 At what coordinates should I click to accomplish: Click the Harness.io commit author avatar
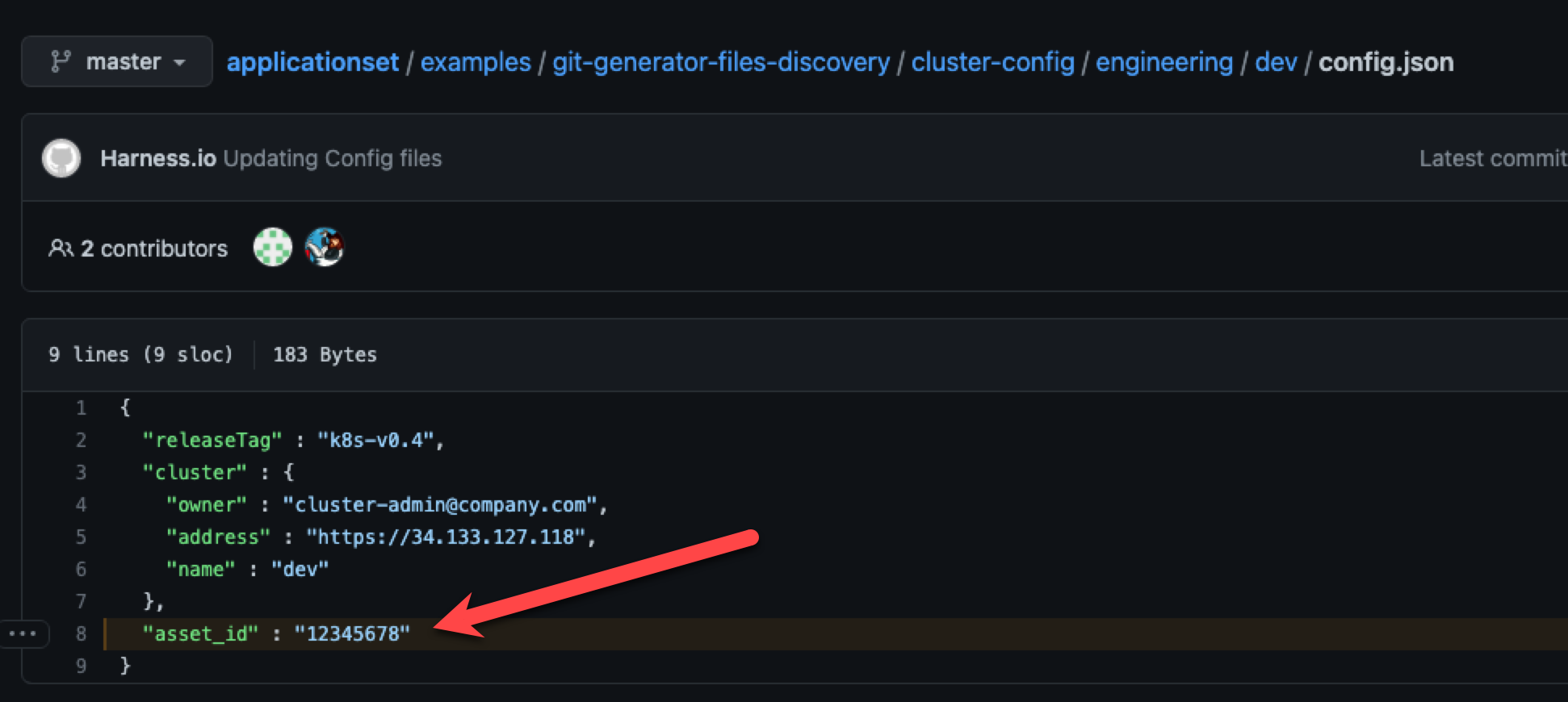61,158
